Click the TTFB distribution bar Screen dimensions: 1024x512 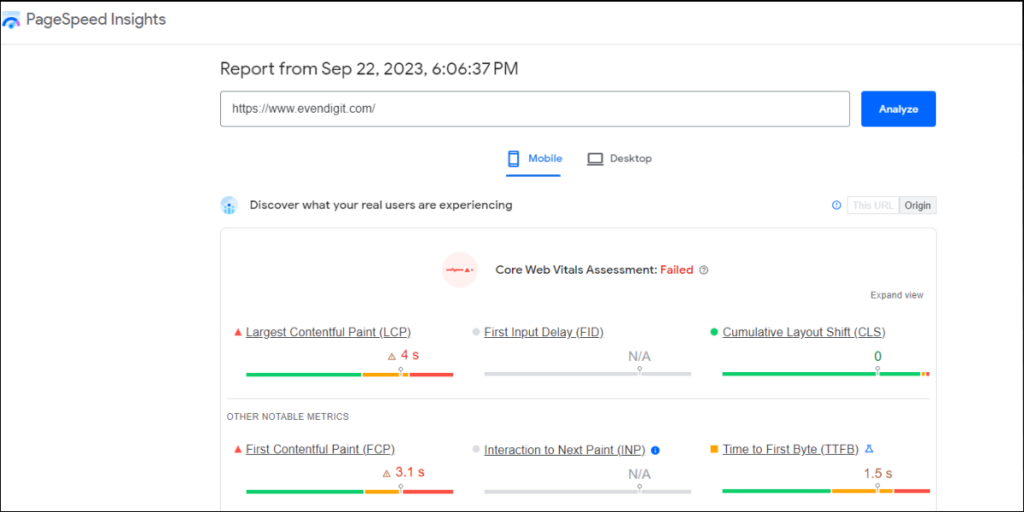click(x=825, y=491)
